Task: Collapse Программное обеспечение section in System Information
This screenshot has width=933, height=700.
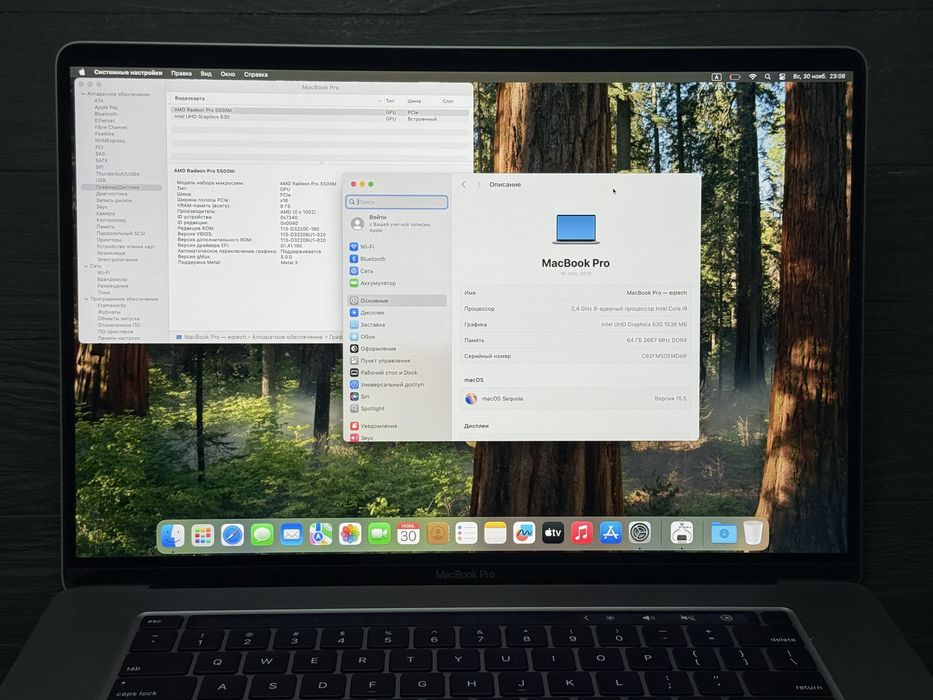Action: 86,299
